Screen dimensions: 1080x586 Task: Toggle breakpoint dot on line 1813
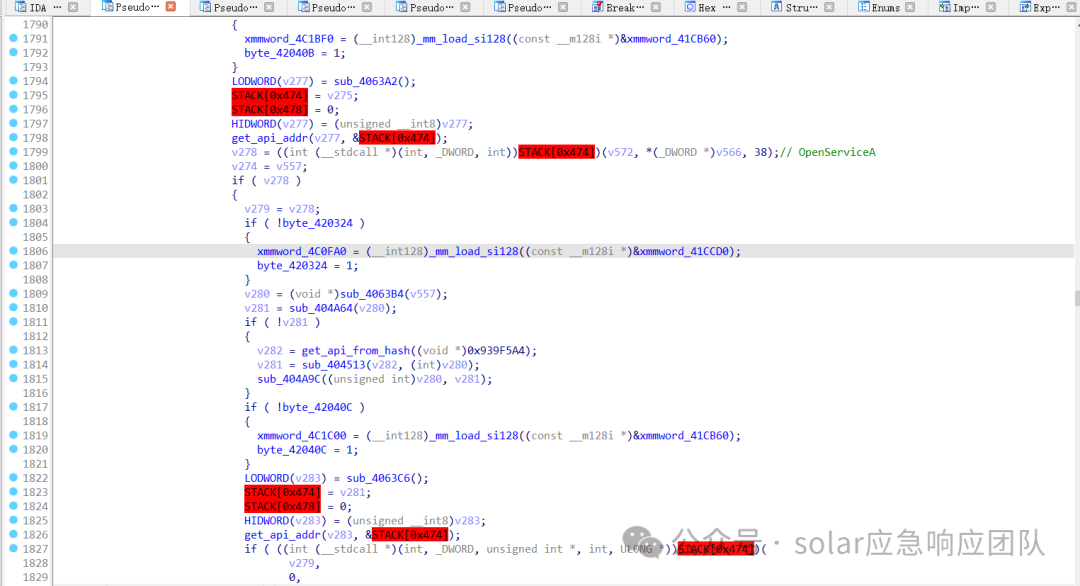click(x=13, y=350)
